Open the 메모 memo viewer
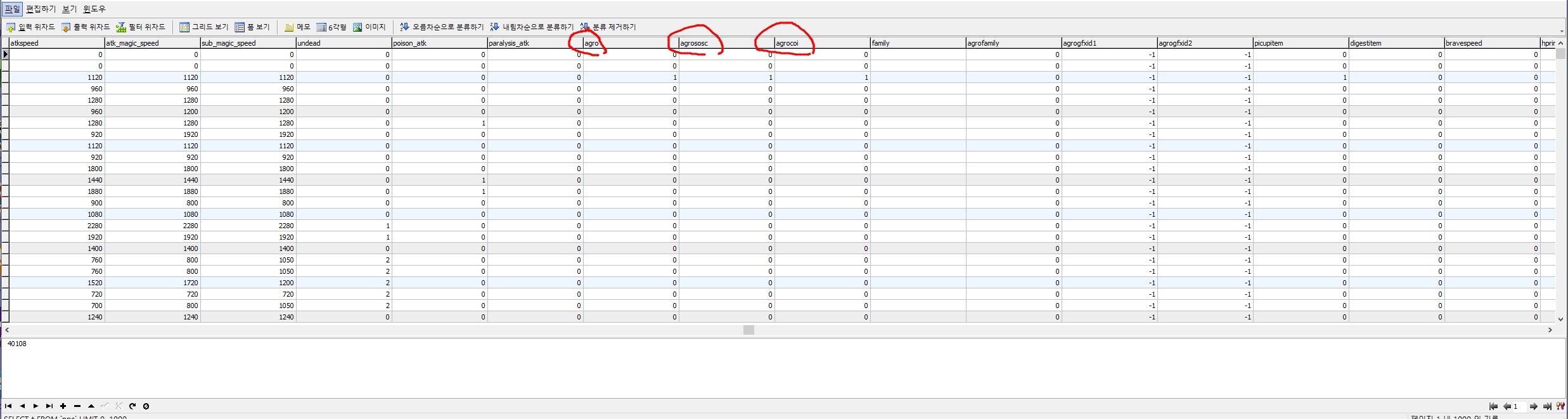 coord(297,27)
